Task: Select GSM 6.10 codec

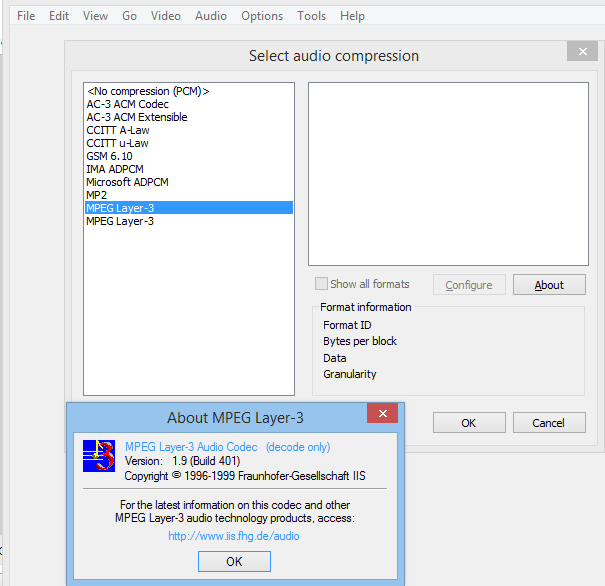Action: [189, 156]
